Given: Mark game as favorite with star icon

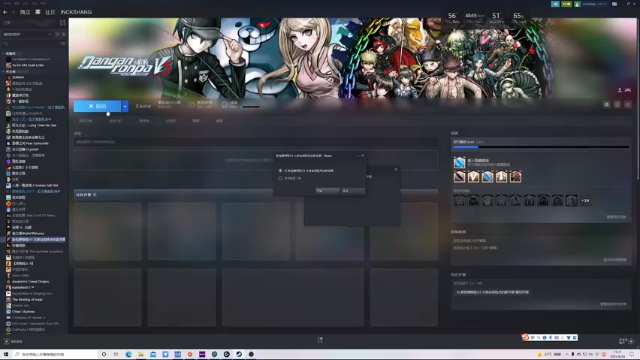Looking at the screenshot, I should click(x=628, y=105).
